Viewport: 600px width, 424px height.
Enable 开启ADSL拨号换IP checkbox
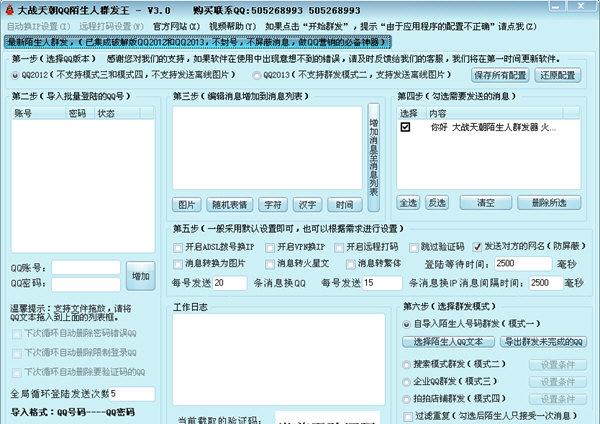tap(178, 248)
